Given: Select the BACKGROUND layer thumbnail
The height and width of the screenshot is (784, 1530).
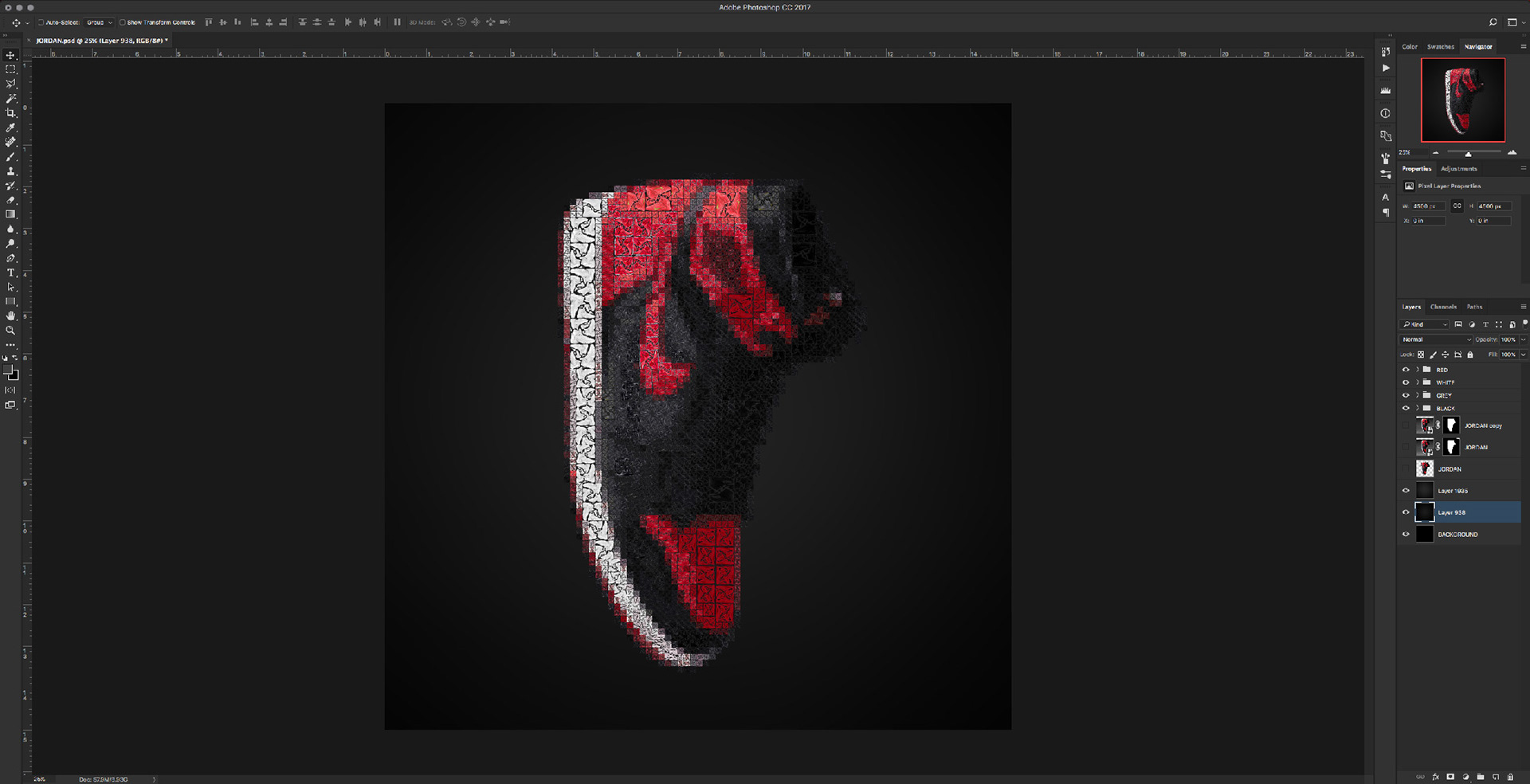Looking at the screenshot, I should (x=1425, y=535).
